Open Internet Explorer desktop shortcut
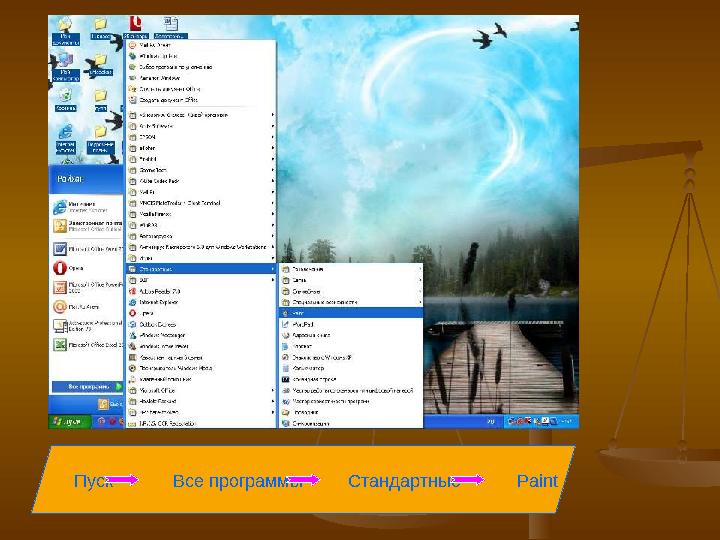 pyautogui.click(x=65, y=138)
